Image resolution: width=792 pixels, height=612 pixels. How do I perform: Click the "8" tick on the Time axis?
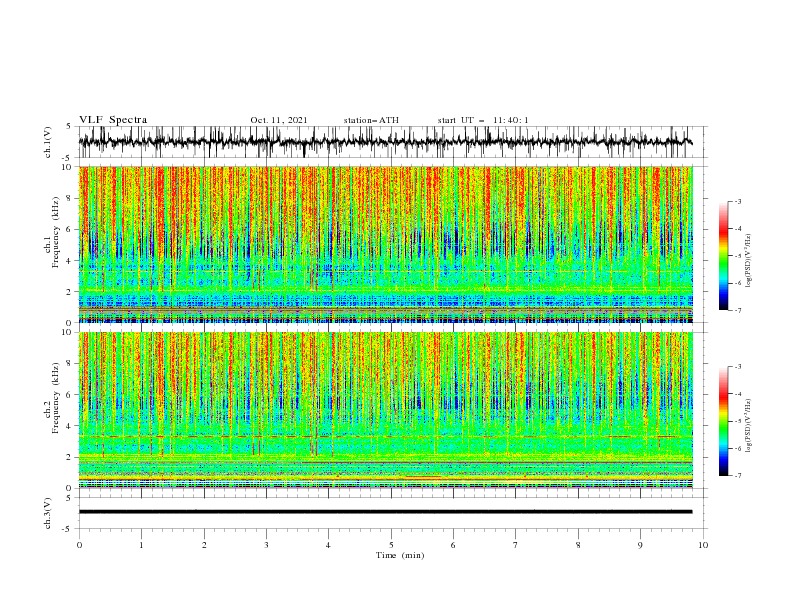[578, 545]
